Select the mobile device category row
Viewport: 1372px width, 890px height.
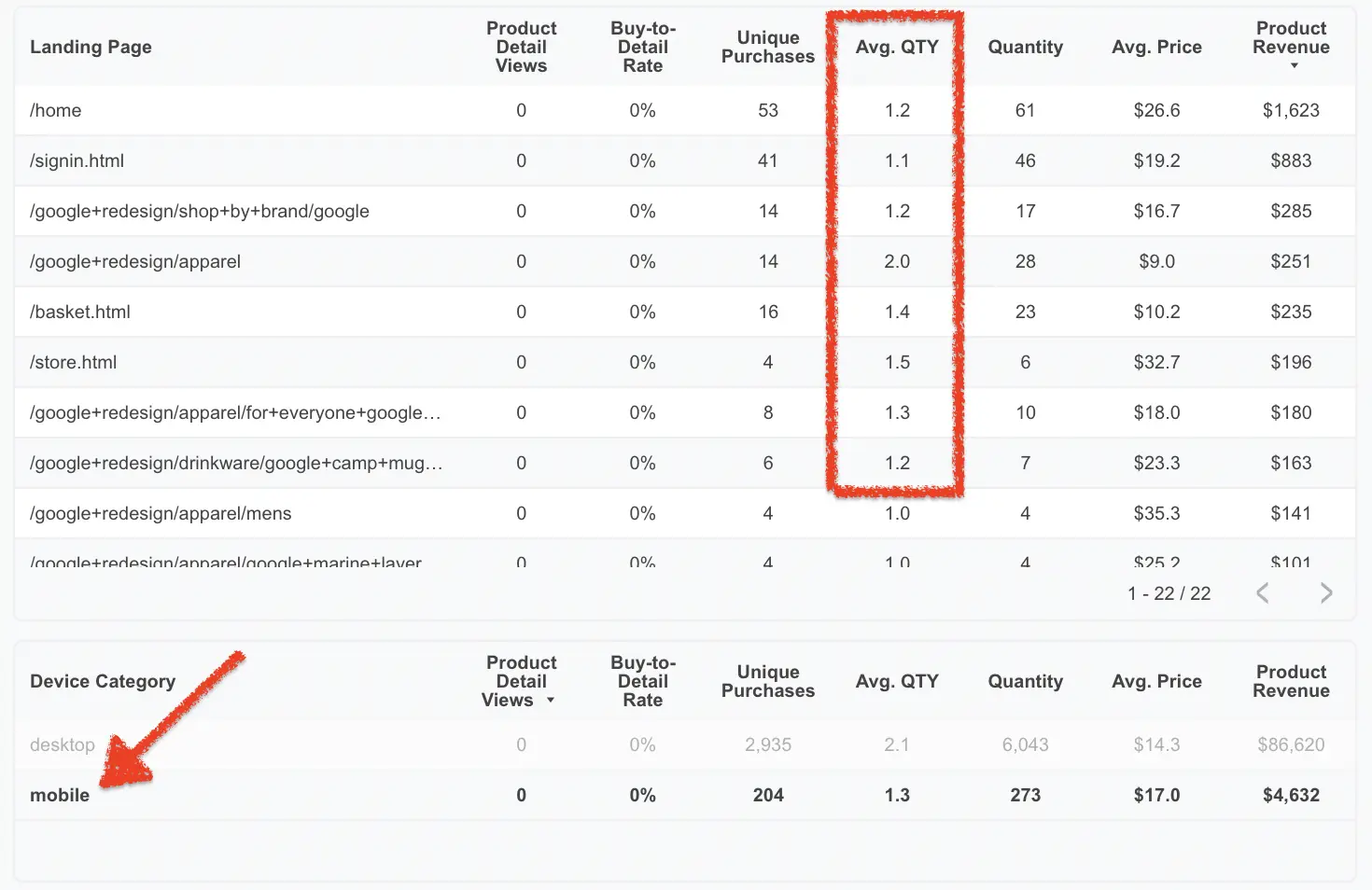point(684,796)
